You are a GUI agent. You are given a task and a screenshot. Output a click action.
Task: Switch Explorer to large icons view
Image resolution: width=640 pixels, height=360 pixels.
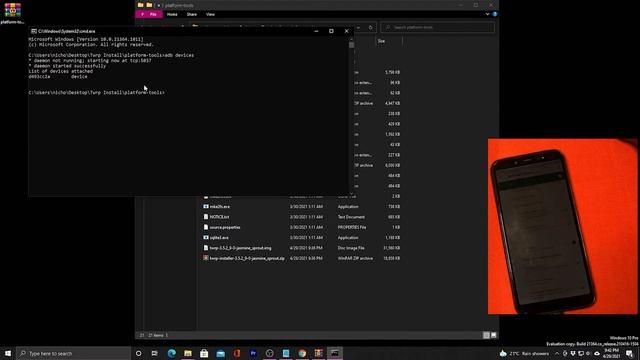[493, 335]
